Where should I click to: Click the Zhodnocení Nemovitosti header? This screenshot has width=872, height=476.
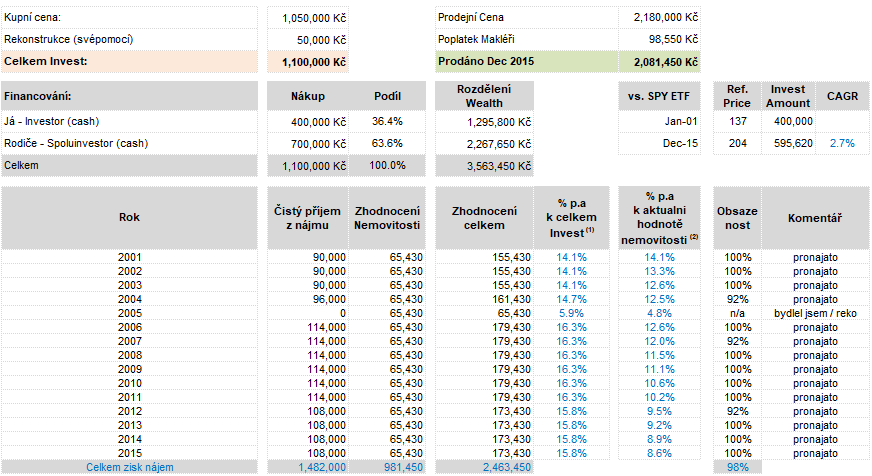tap(387, 217)
